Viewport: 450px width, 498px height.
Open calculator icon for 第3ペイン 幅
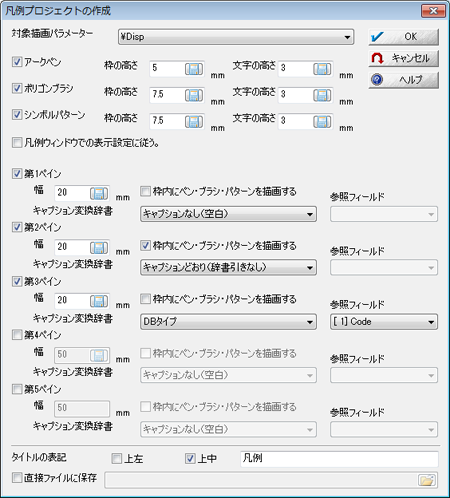(99, 301)
